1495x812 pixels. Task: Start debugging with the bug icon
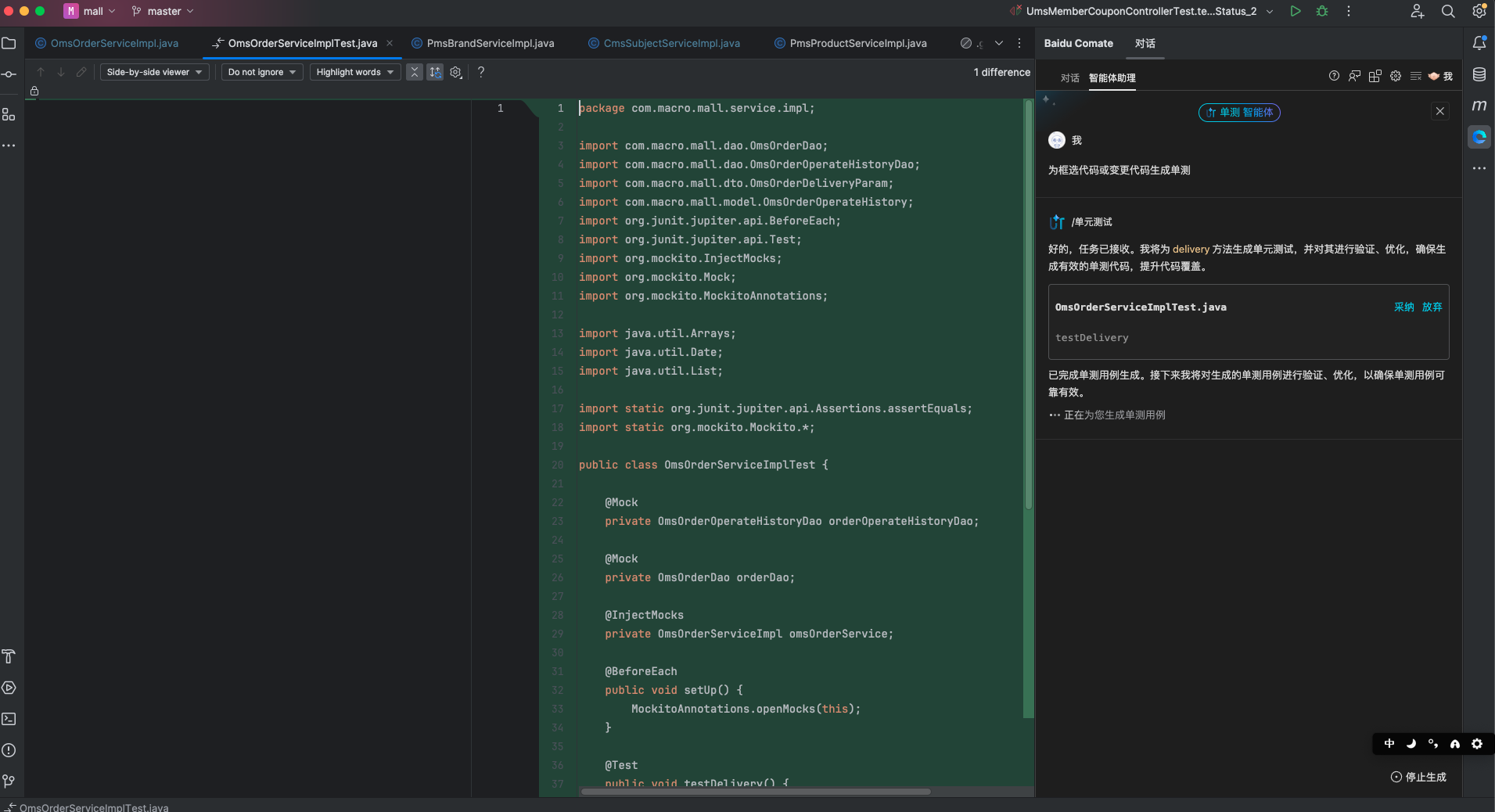pyautogui.click(x=1322, y=11)
